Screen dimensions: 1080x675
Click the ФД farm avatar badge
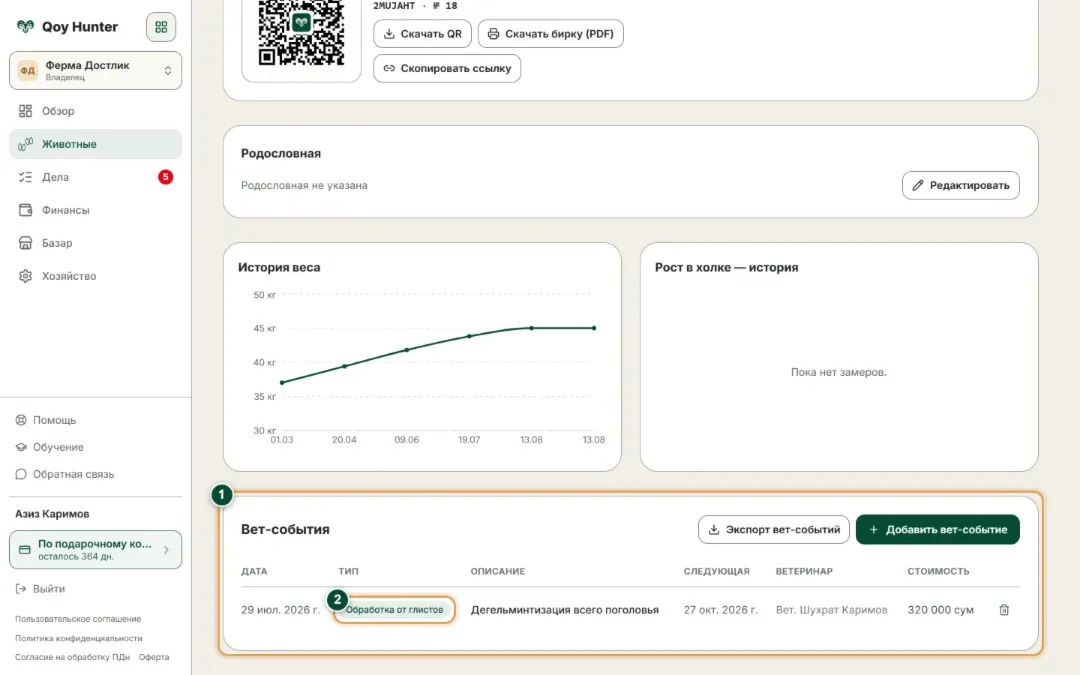tap(28, 70)
